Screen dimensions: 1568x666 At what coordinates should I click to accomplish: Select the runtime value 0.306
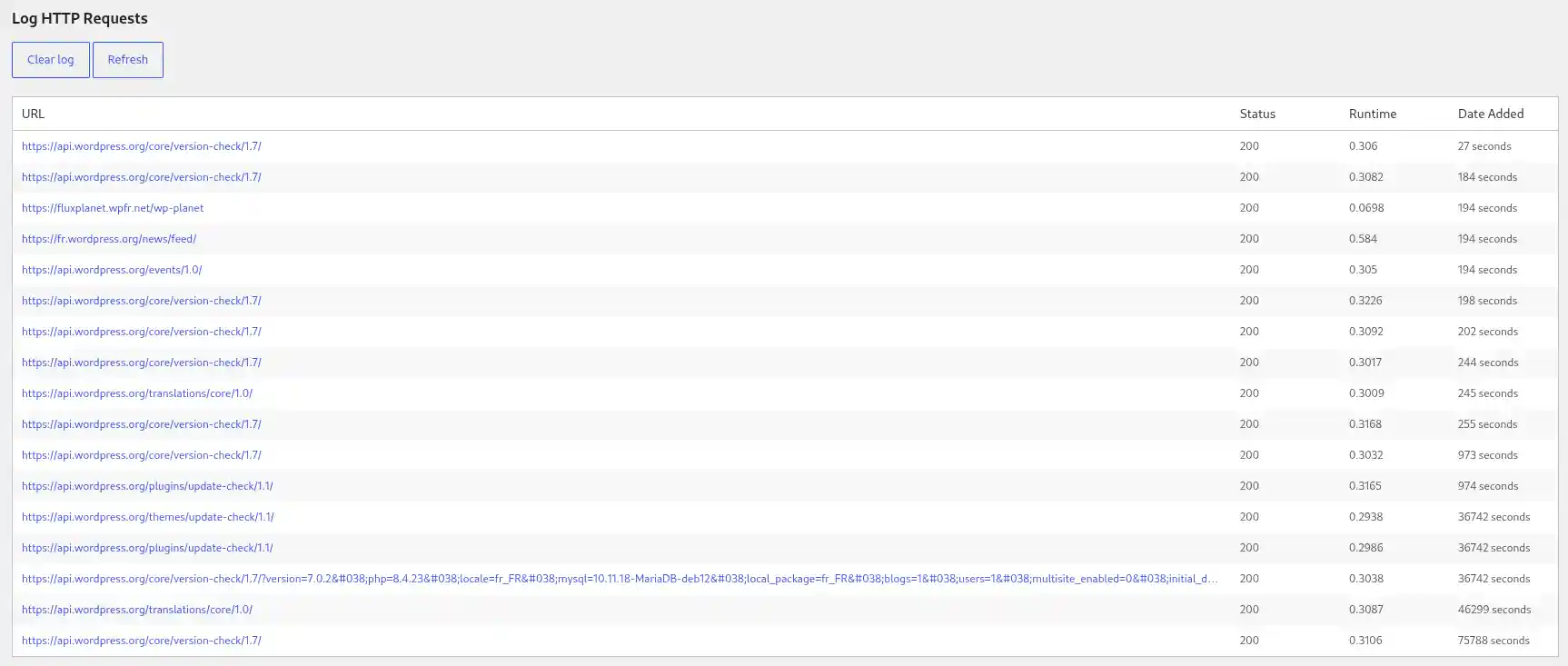(1363, 146)
